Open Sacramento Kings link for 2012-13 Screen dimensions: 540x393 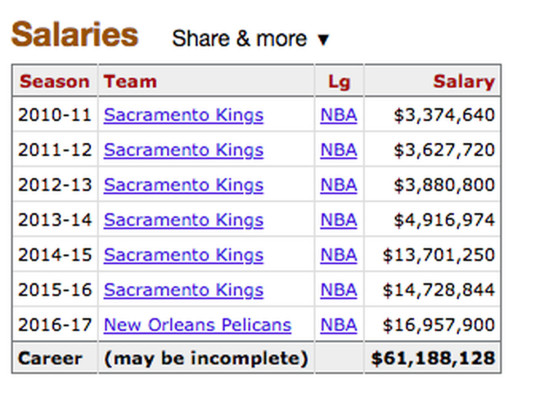pyautogui.click(x=184, y=185)
